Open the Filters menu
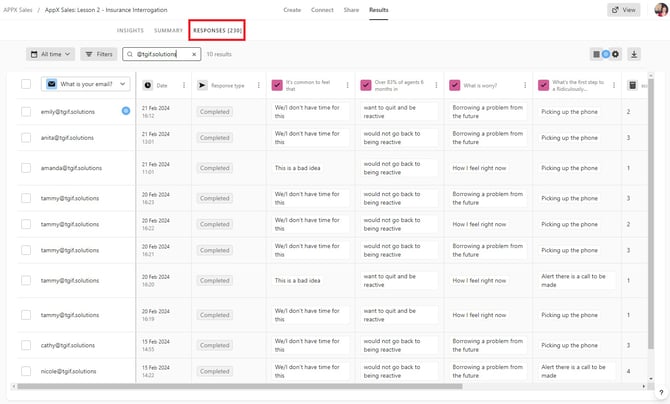 [99, 54]
